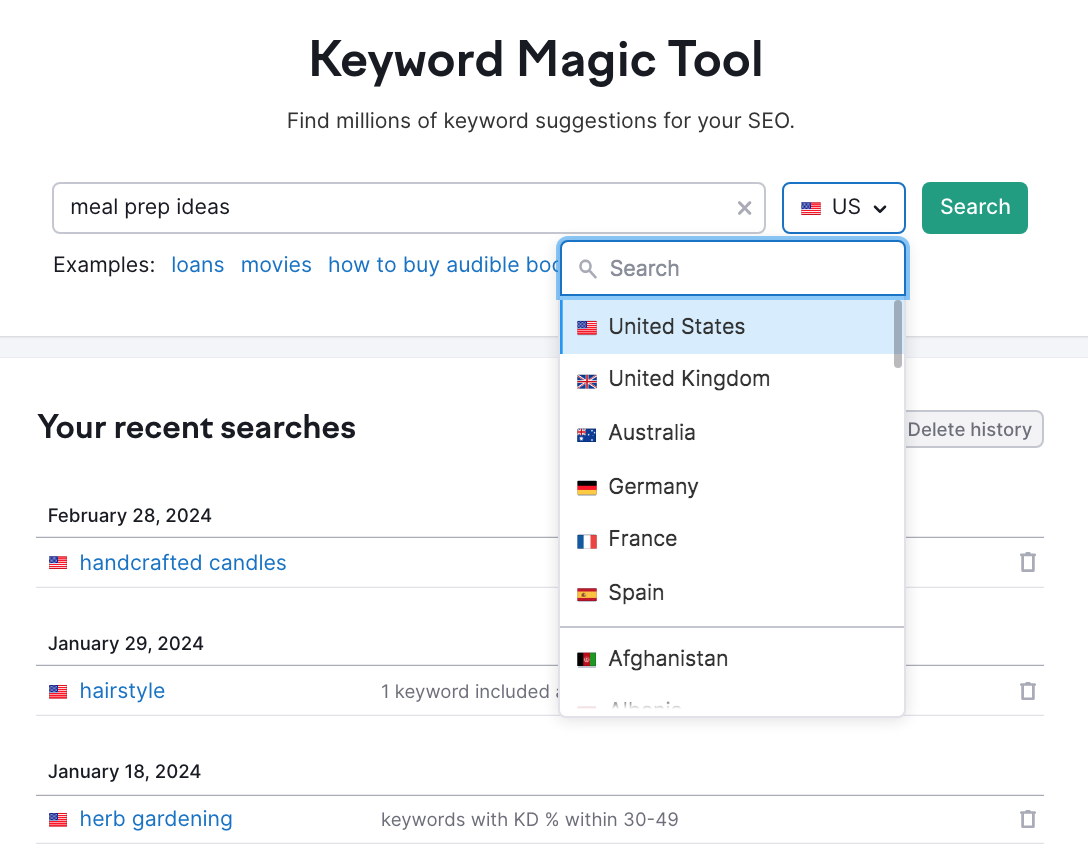Image resolution: width=1088 pixels, height=864 pixels.
Task: Click the country Search filter field
Action: pos(740,269)
